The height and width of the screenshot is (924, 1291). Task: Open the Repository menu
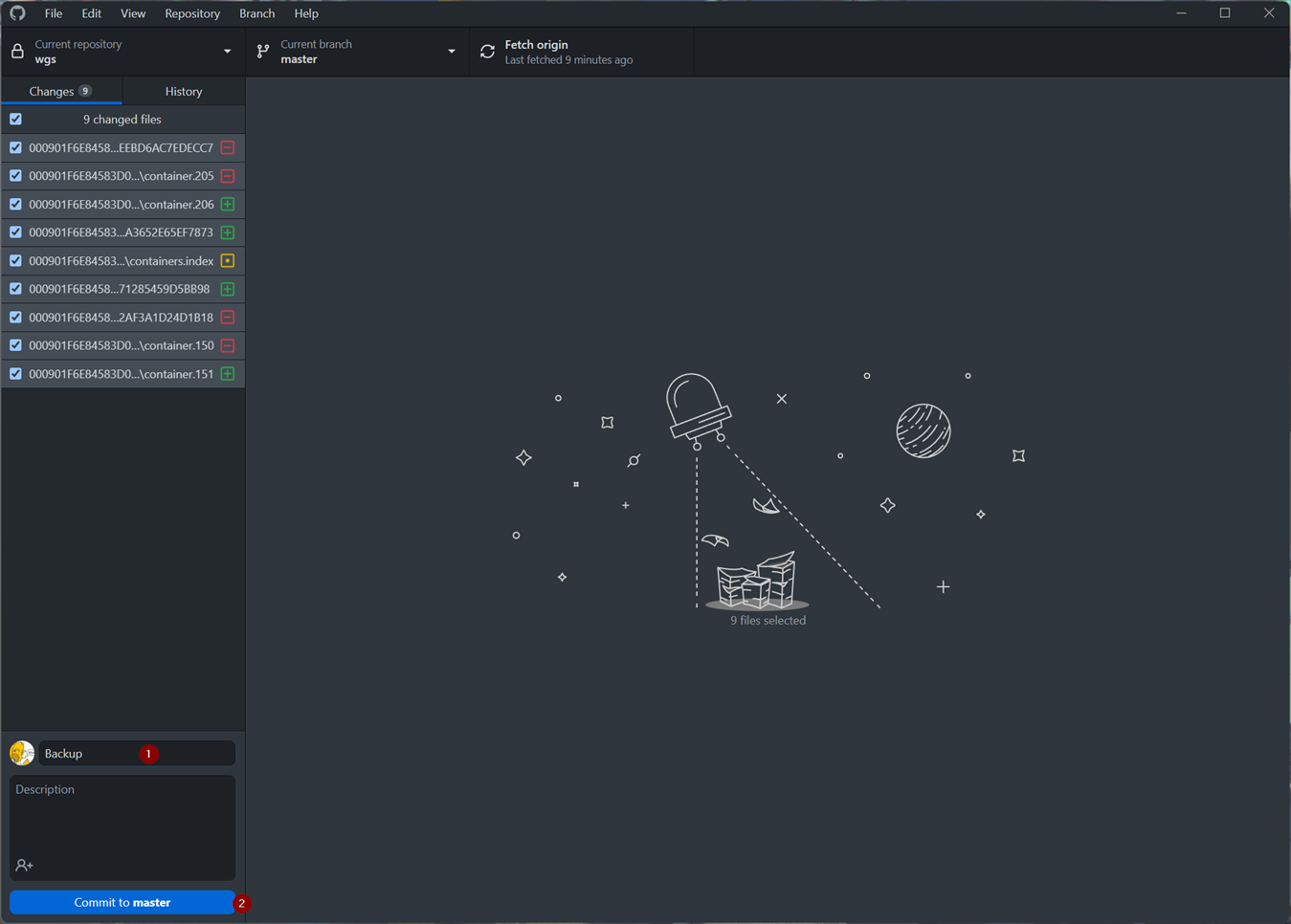click(x=192, y=13)
